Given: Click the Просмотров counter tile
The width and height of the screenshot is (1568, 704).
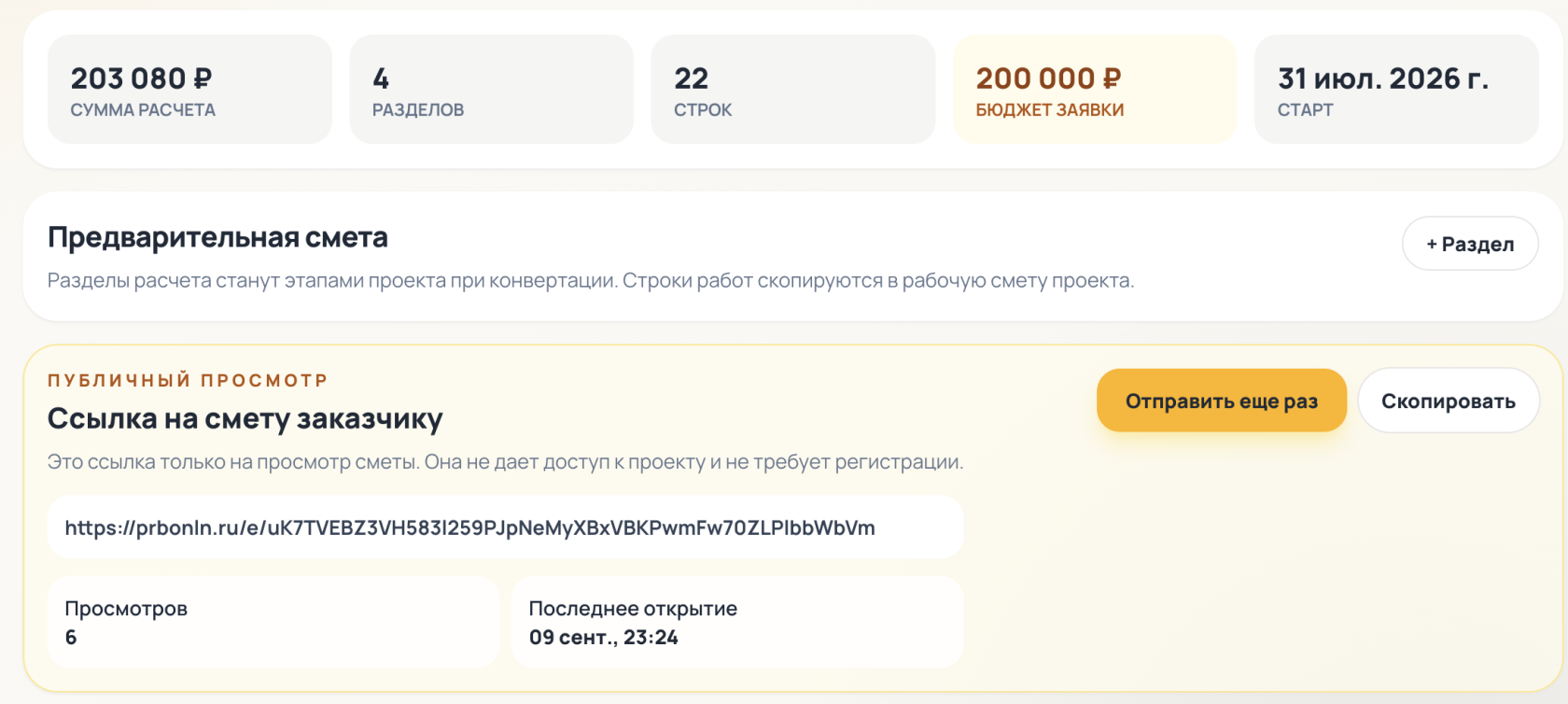Looking at the screenshot, I should pyautogui.click(x=273, y=622).
